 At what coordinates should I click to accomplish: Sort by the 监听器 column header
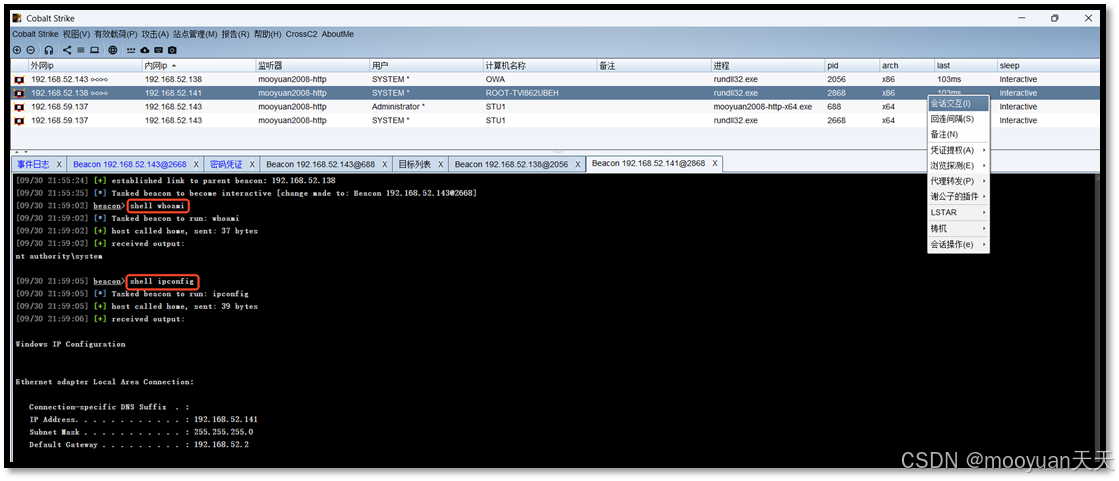[x=312, y=66]
